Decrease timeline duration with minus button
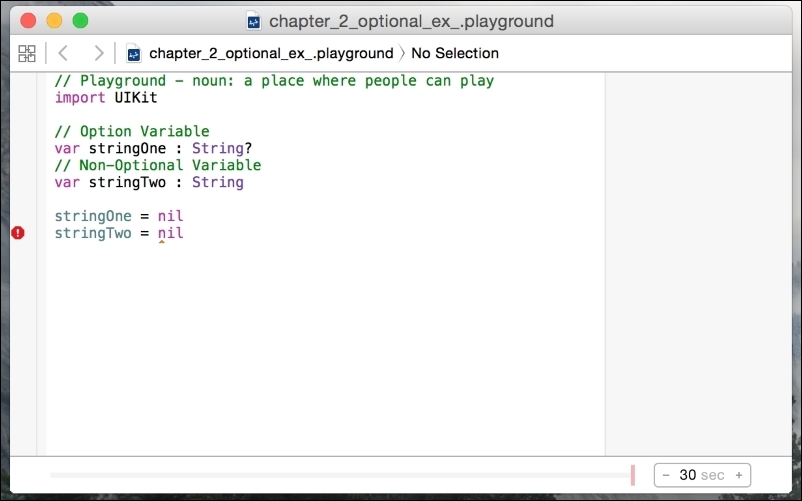This screenshot has height=501, width=802. (x=666, y=475)
